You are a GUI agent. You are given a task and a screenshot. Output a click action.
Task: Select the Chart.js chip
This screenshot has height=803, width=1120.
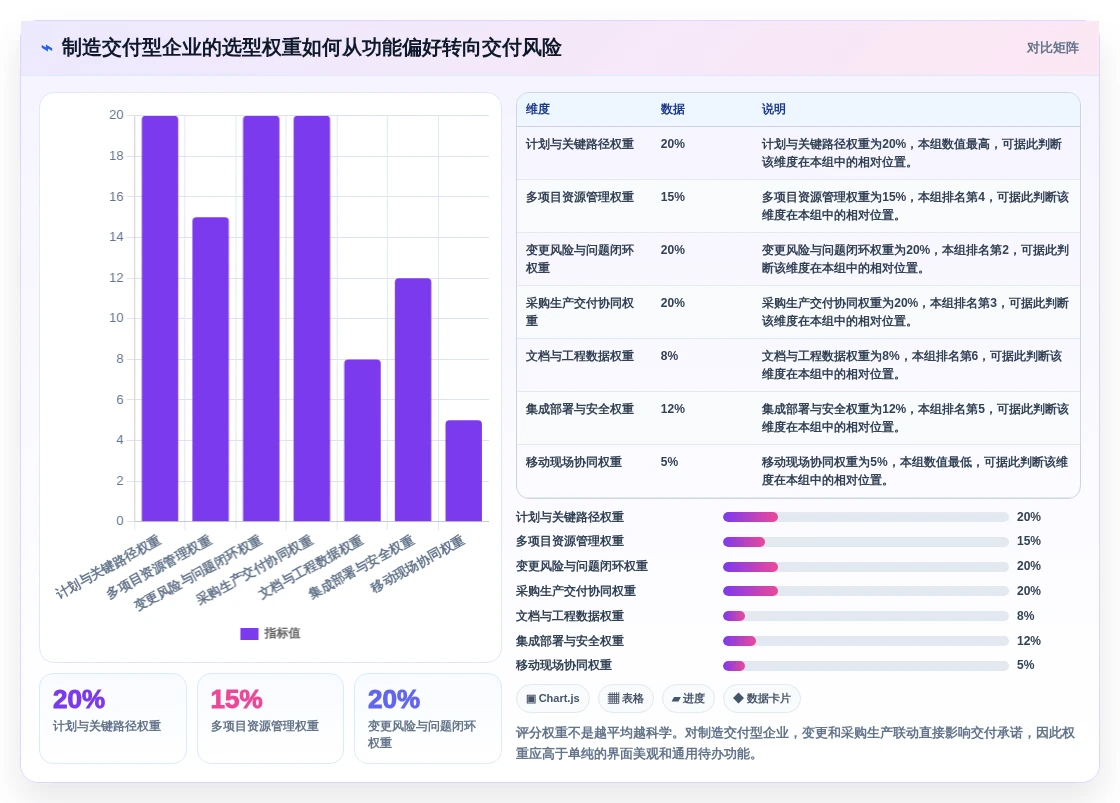[553, 698]
